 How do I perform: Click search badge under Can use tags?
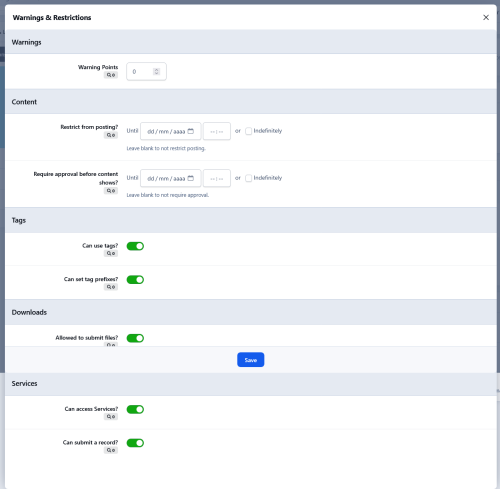pos(111,254)
